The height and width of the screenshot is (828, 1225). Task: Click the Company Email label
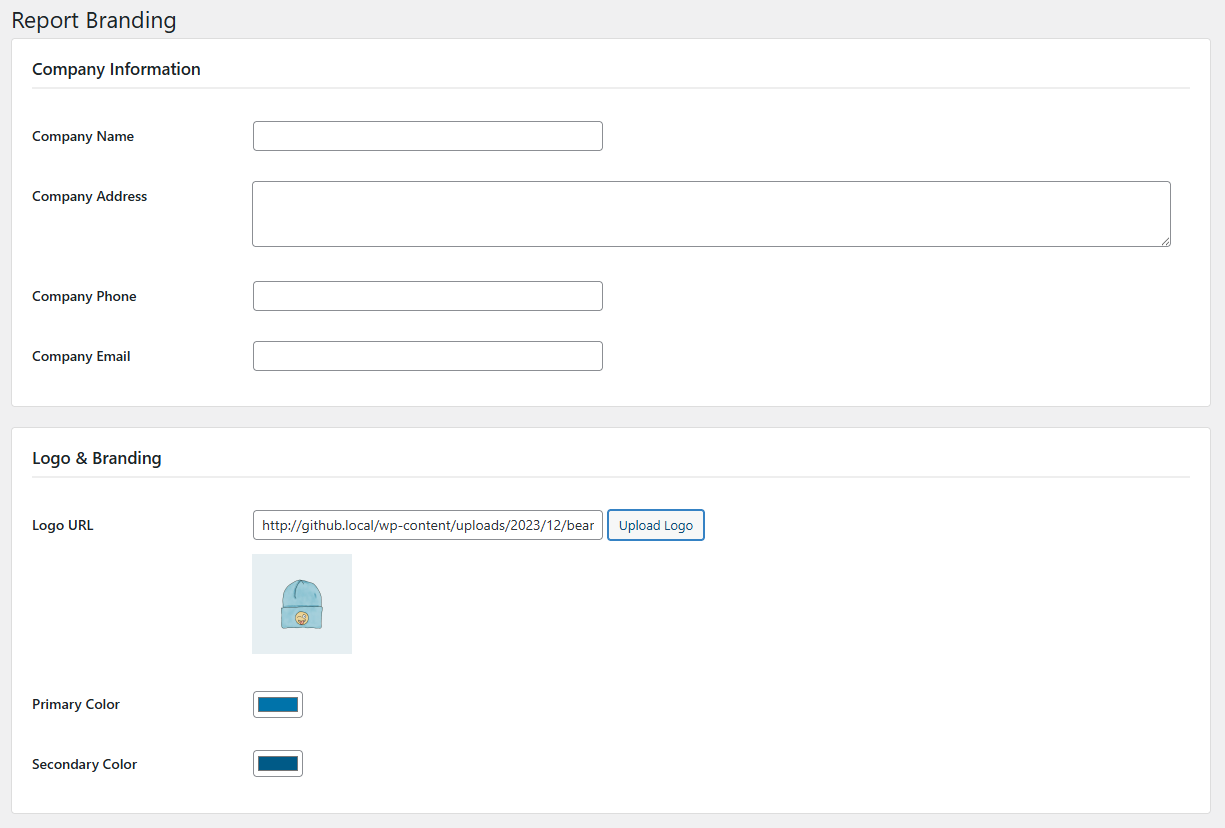pyautogui.click(x=81, y=356)
